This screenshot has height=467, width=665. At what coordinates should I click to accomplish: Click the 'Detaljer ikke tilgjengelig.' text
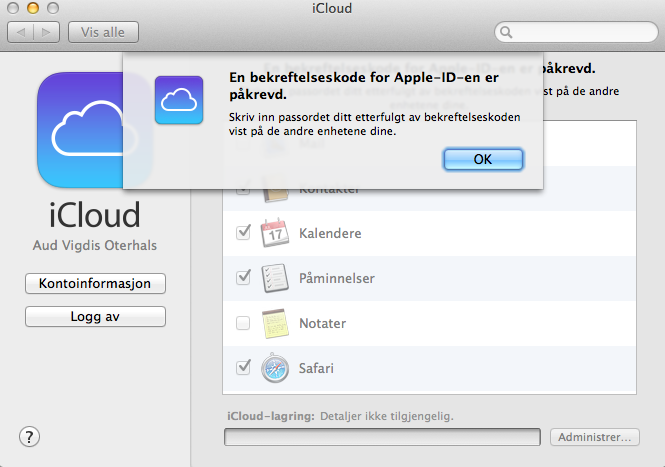(x=387, y=416)
